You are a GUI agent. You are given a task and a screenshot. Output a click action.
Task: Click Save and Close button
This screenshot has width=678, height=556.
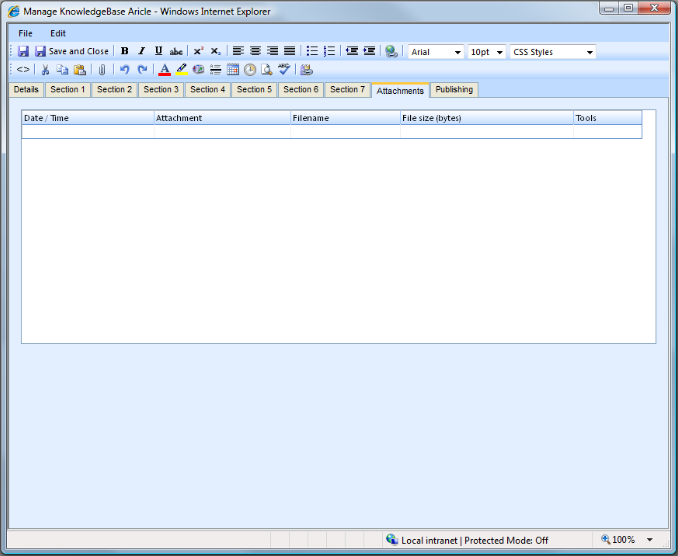click(72, 51)
